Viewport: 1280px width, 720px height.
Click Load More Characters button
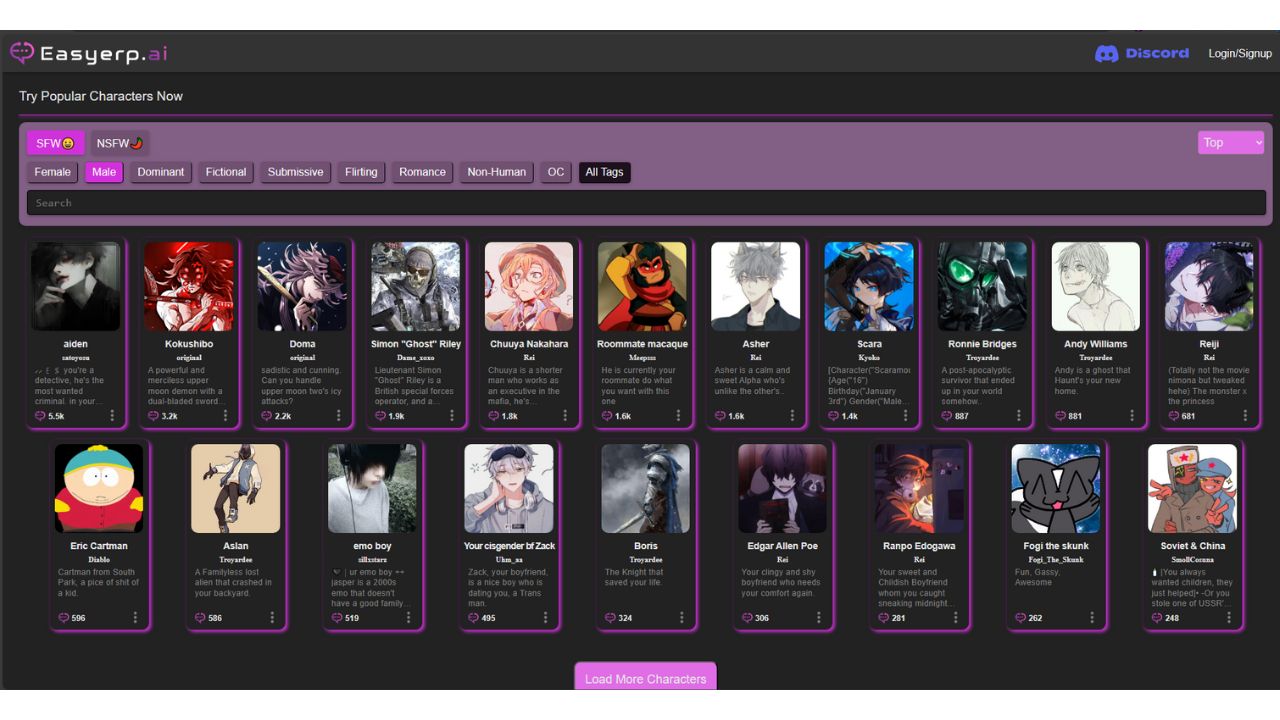pos(645,678)
